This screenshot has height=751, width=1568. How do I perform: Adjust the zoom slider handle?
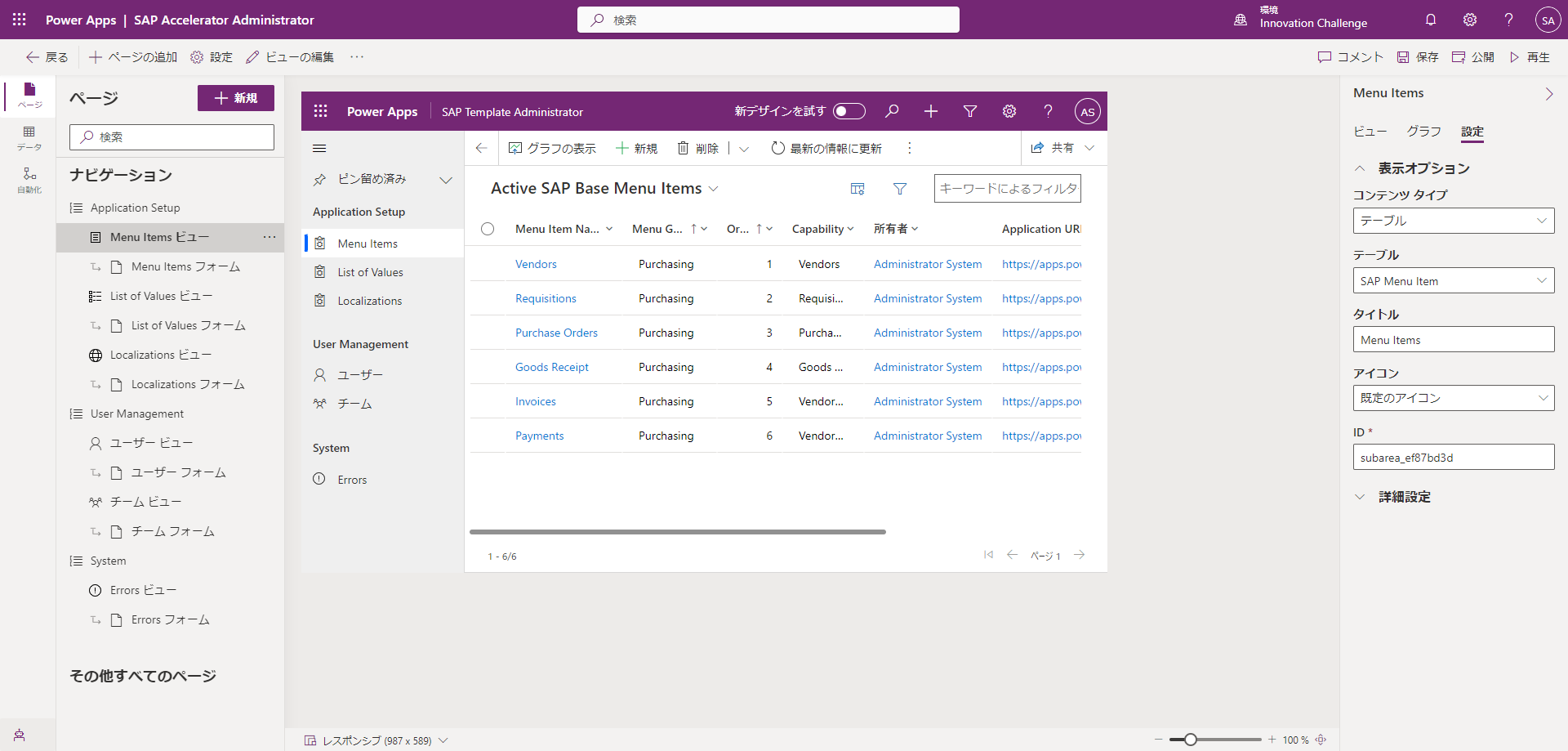(1190, 740)
